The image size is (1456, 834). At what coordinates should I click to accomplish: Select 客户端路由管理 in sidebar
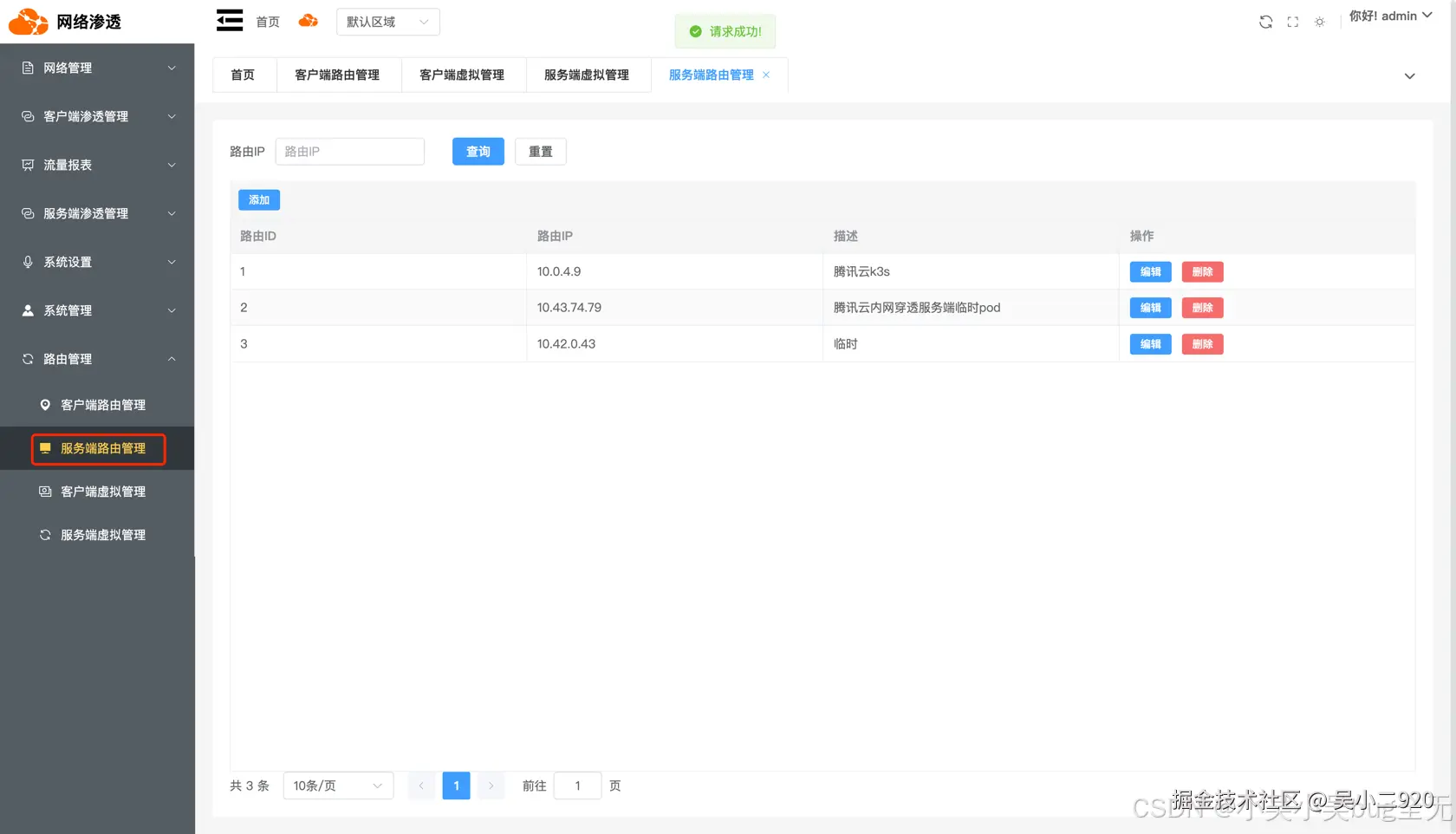pyautogui.click(x=102, y=404)
